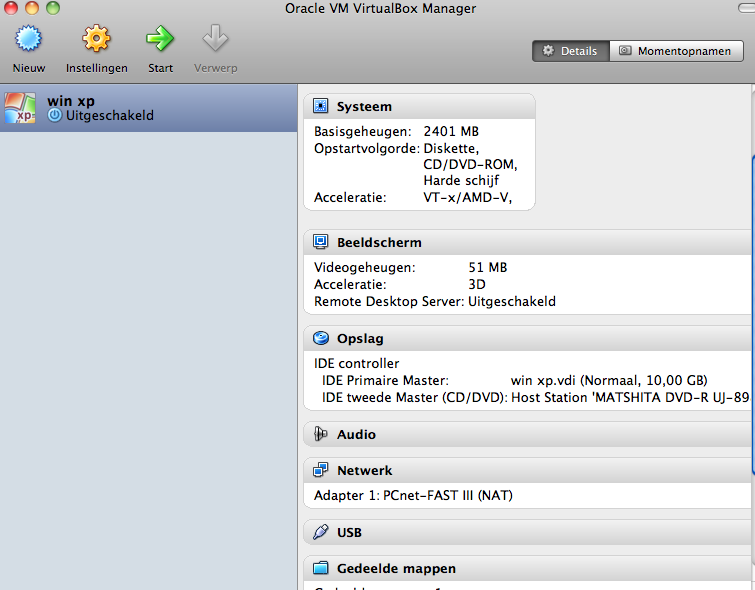Click the camera icon in Momentopnamen tab
Viewport: 755px width, 590px height.
625,51
